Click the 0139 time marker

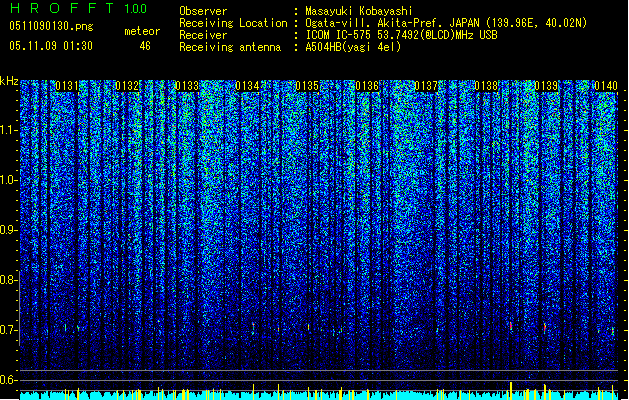[x=546, y=86]
